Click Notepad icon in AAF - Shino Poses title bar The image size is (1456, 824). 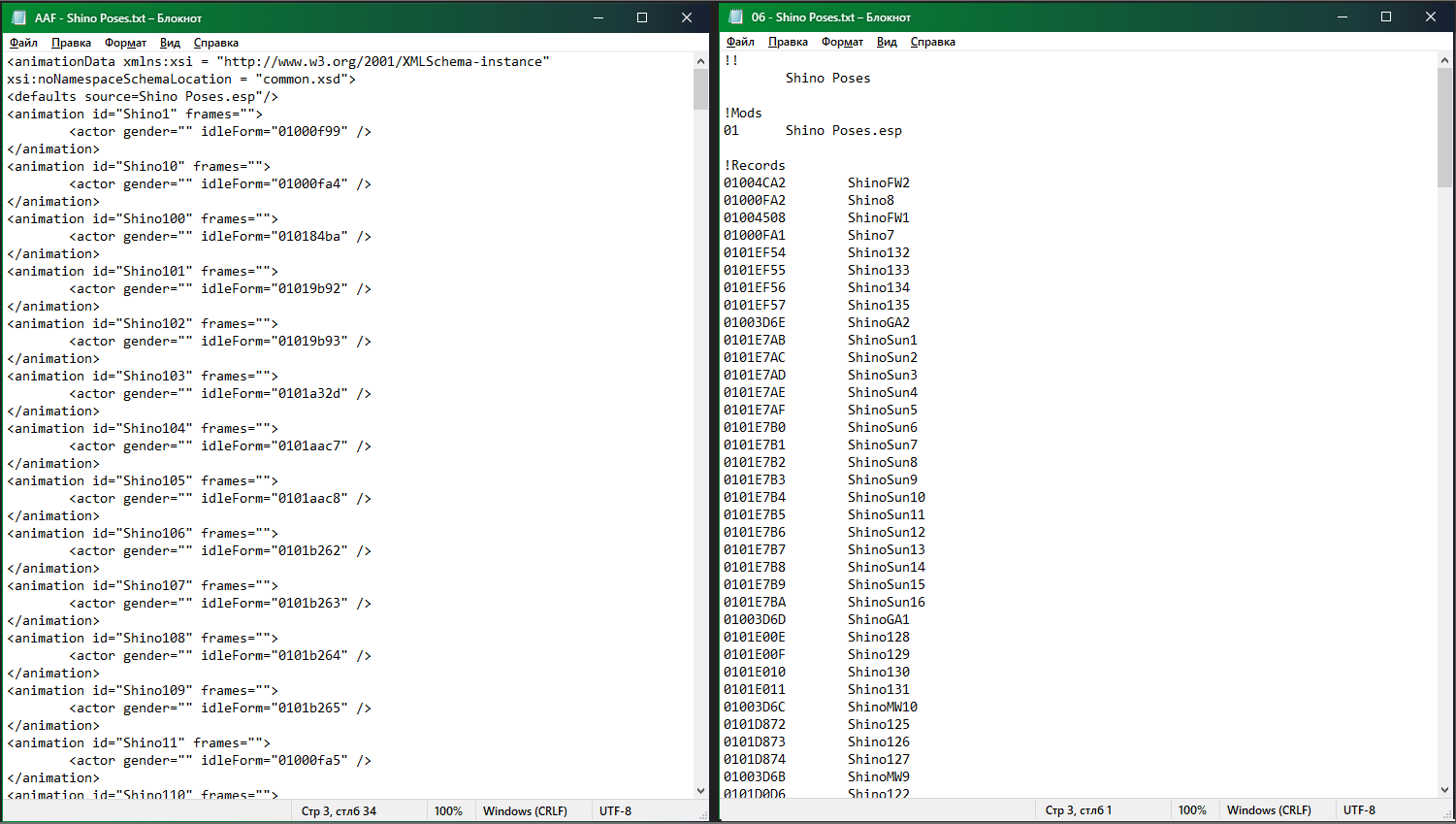point(18,17)
